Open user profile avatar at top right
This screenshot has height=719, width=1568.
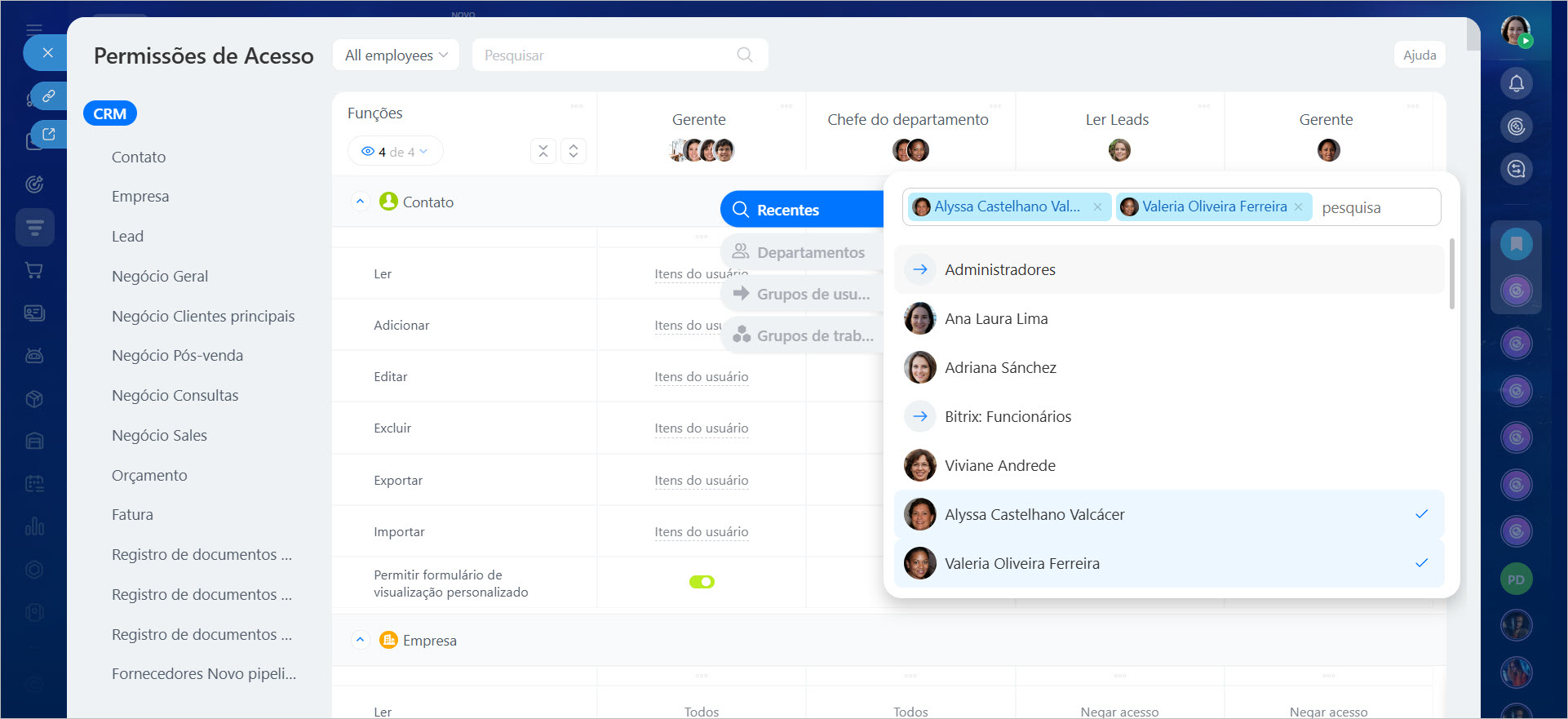click(x=1515, y=31)
